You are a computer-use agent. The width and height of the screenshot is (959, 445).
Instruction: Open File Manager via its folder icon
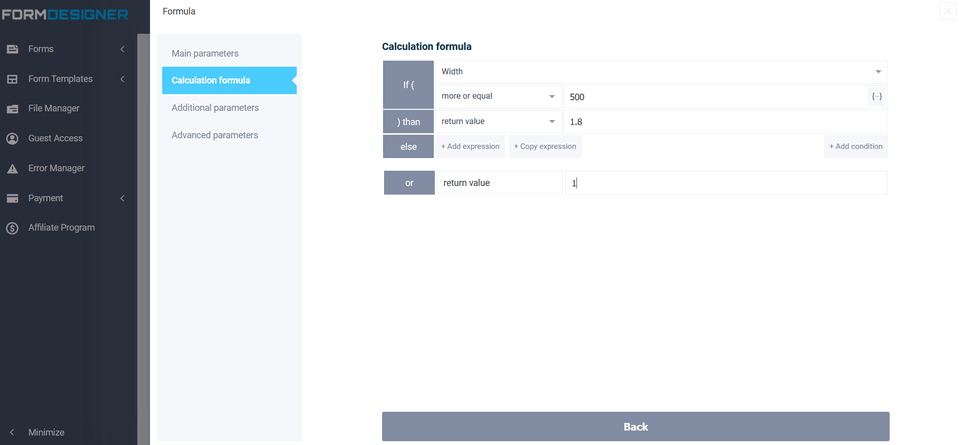(13, 109)
